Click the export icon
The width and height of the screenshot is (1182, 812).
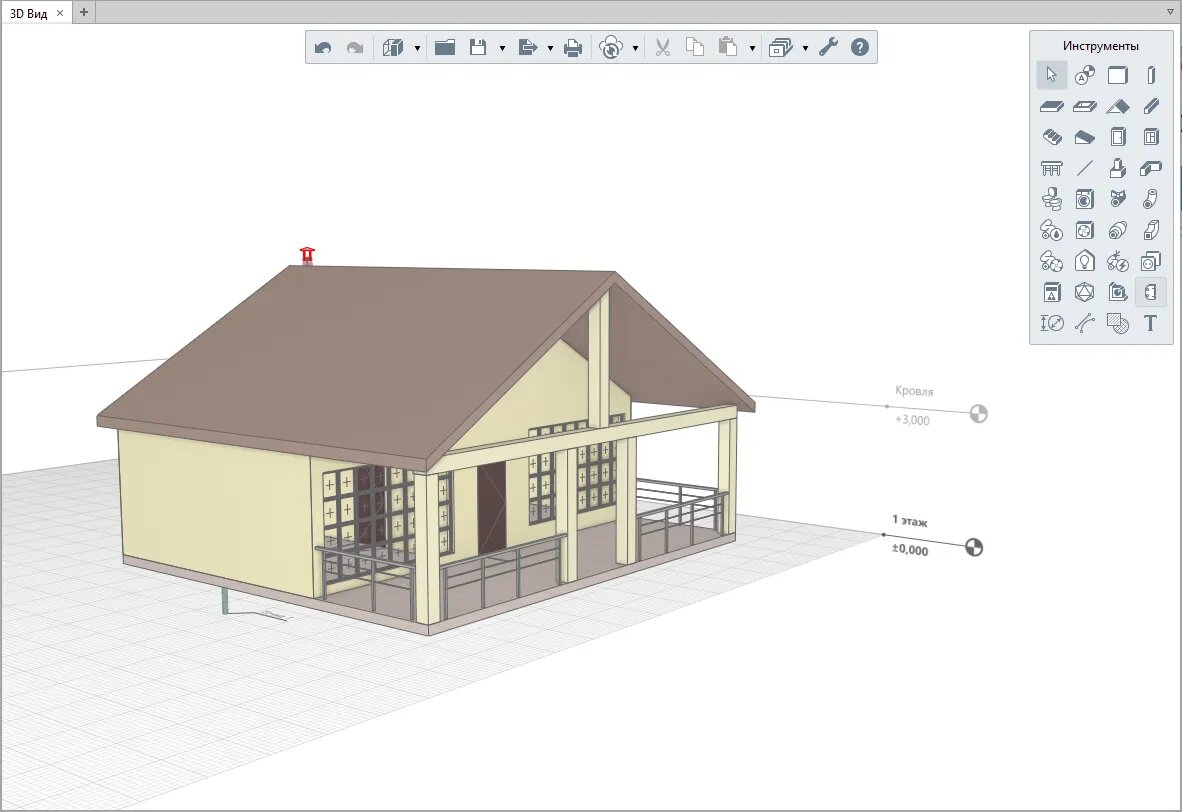[528, 48]
